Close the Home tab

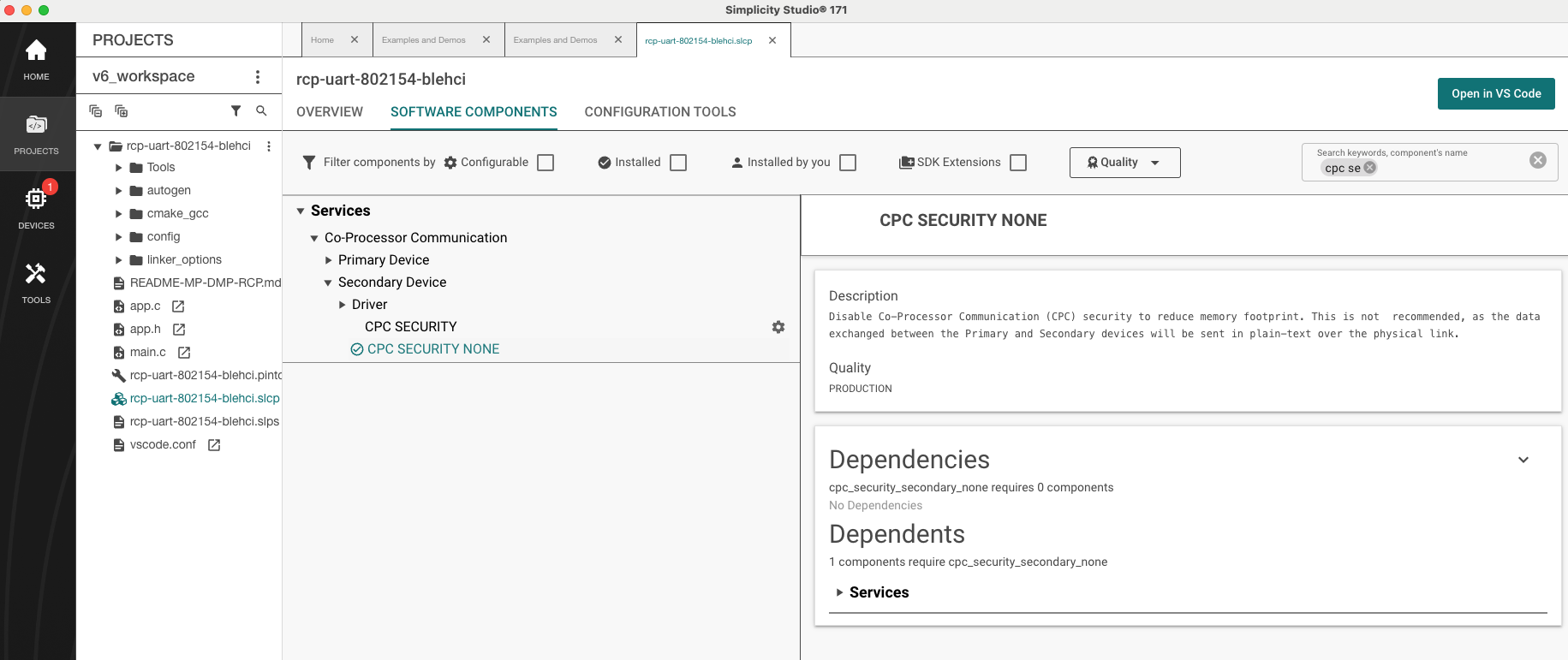(x=355, y=40)
